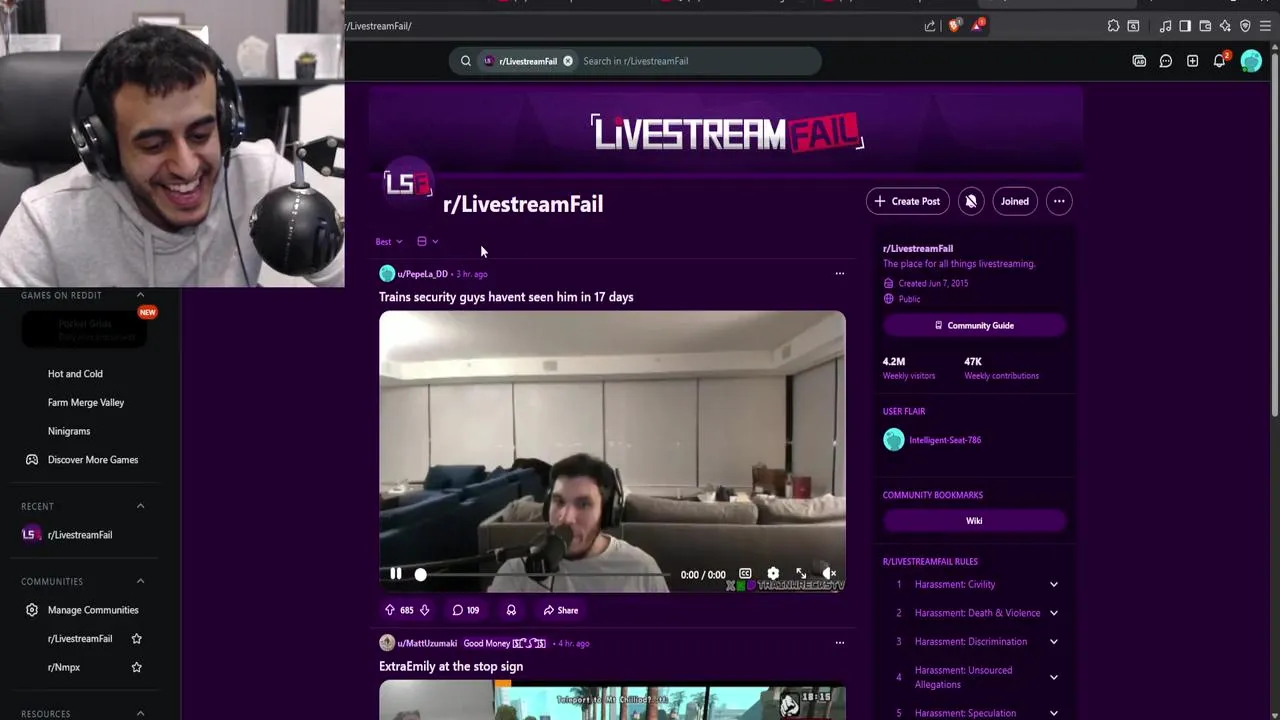This screenshot has width=1280, height=720.
Task: Pause the video in first post
Action: click(396, 574)
